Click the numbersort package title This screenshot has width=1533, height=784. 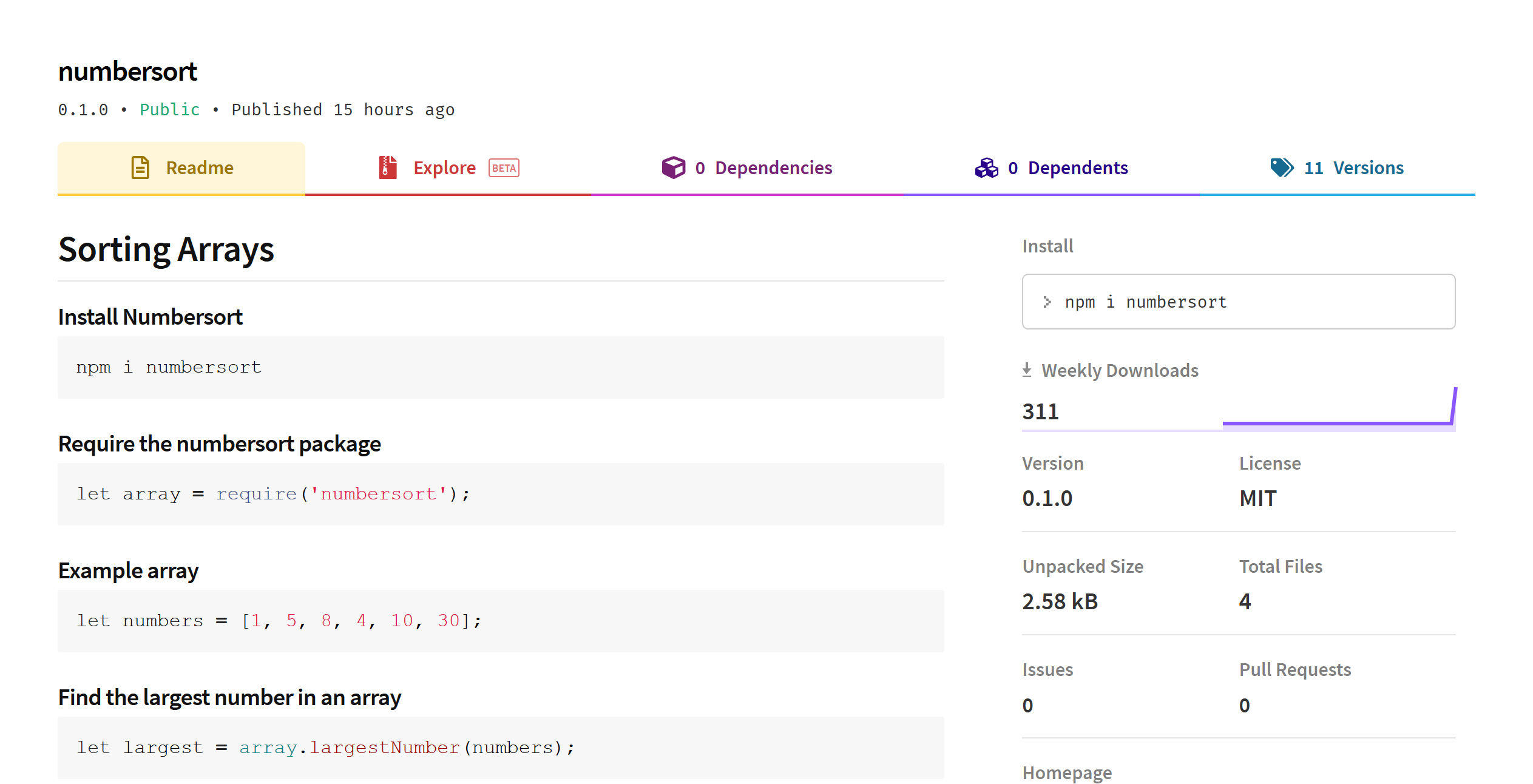click(127, 71)
